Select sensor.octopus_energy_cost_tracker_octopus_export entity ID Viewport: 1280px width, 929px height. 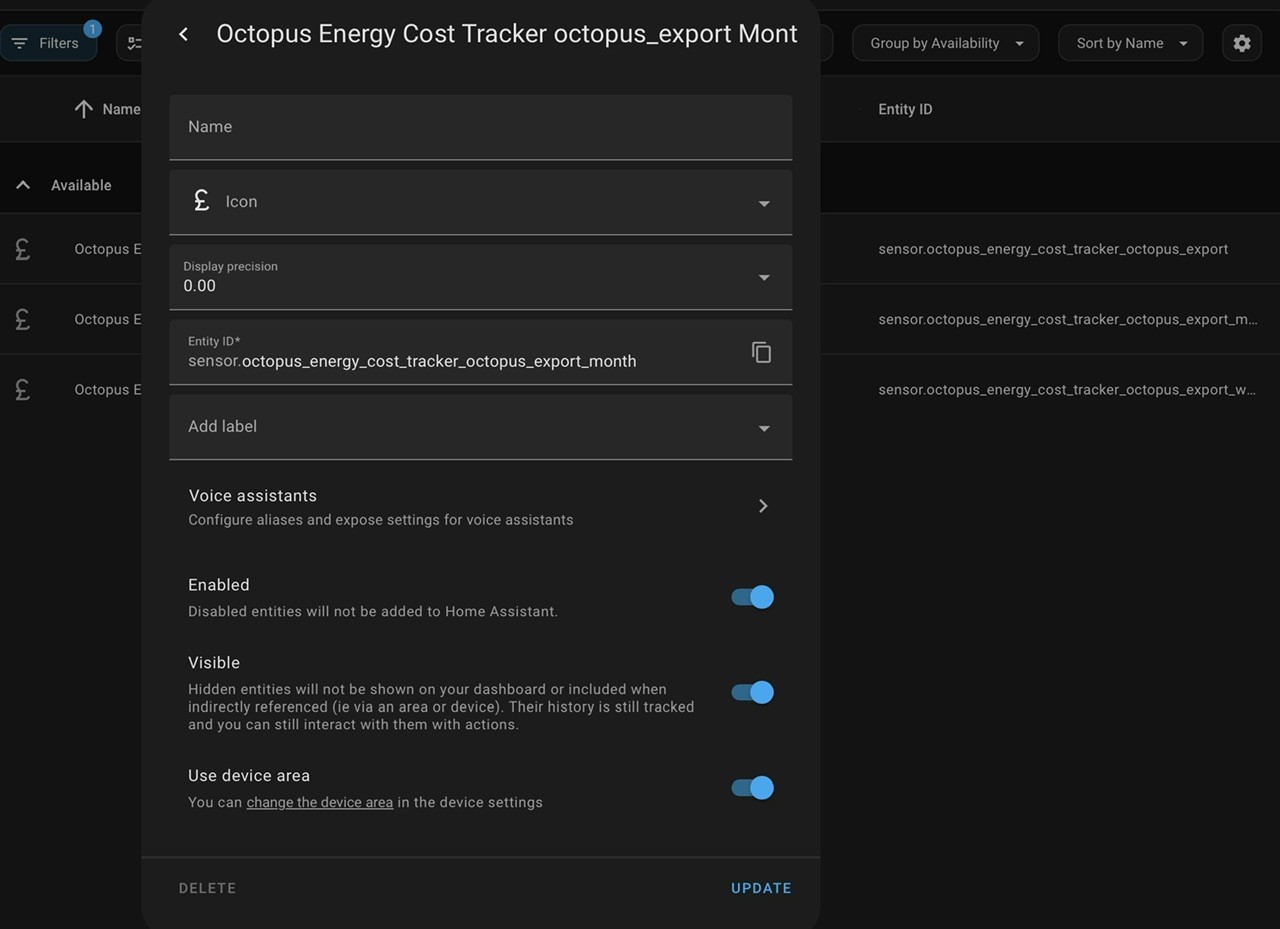[x=1053, y=249]
